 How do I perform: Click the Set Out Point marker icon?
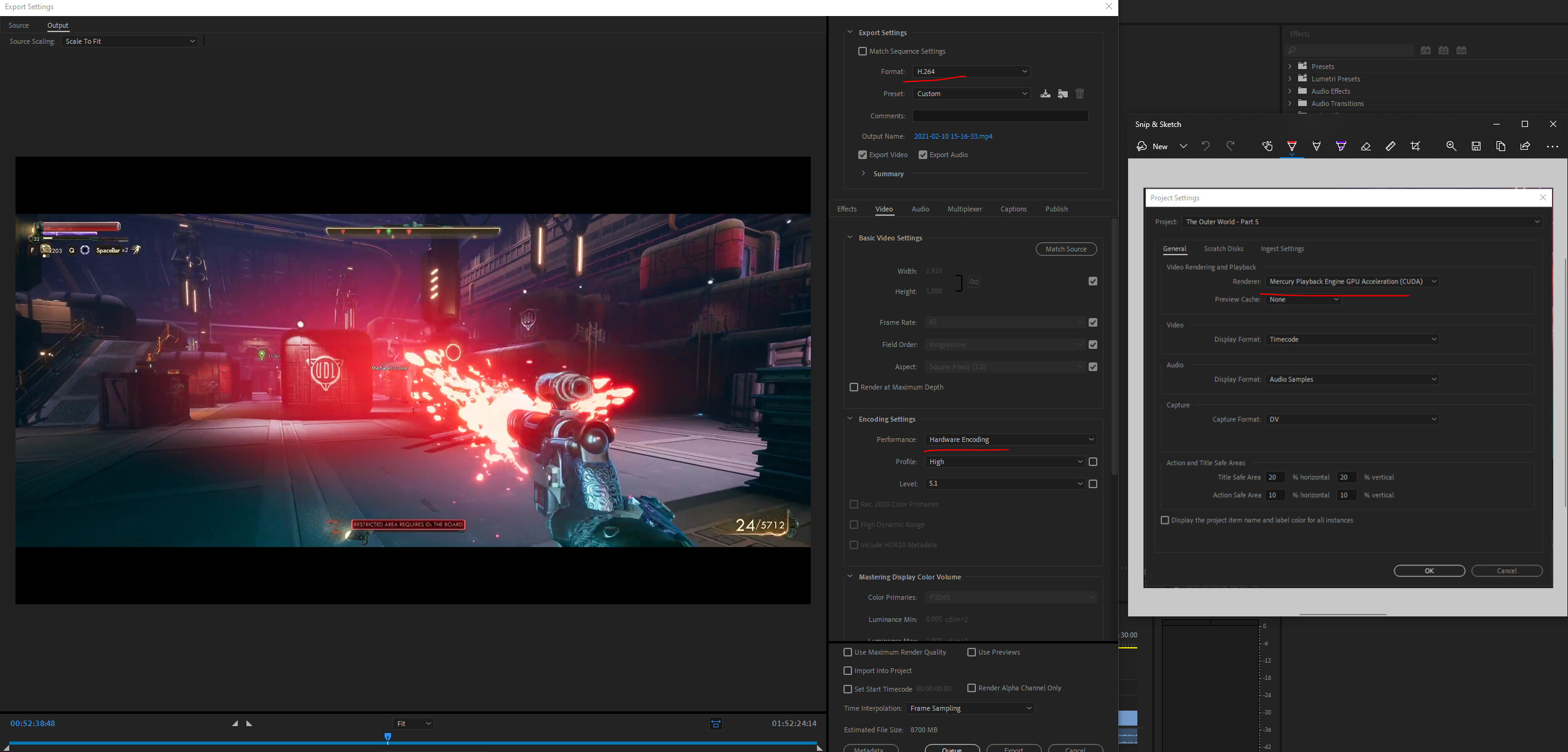[250, 724]
